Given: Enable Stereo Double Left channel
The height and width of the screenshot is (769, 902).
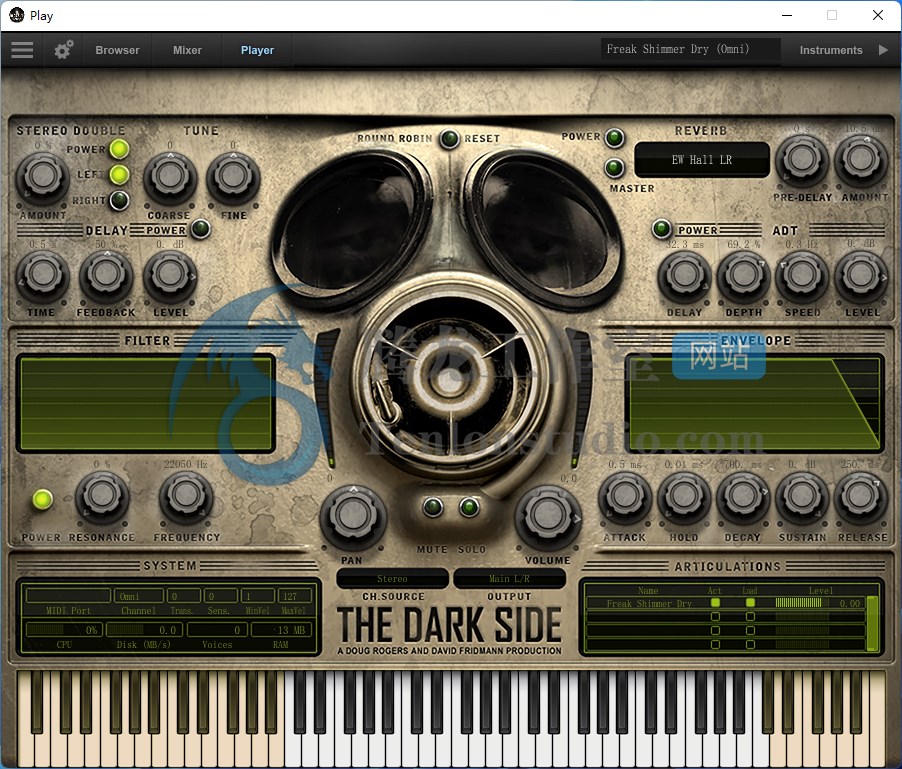Looking at the screenshot, I should point(120,174).
